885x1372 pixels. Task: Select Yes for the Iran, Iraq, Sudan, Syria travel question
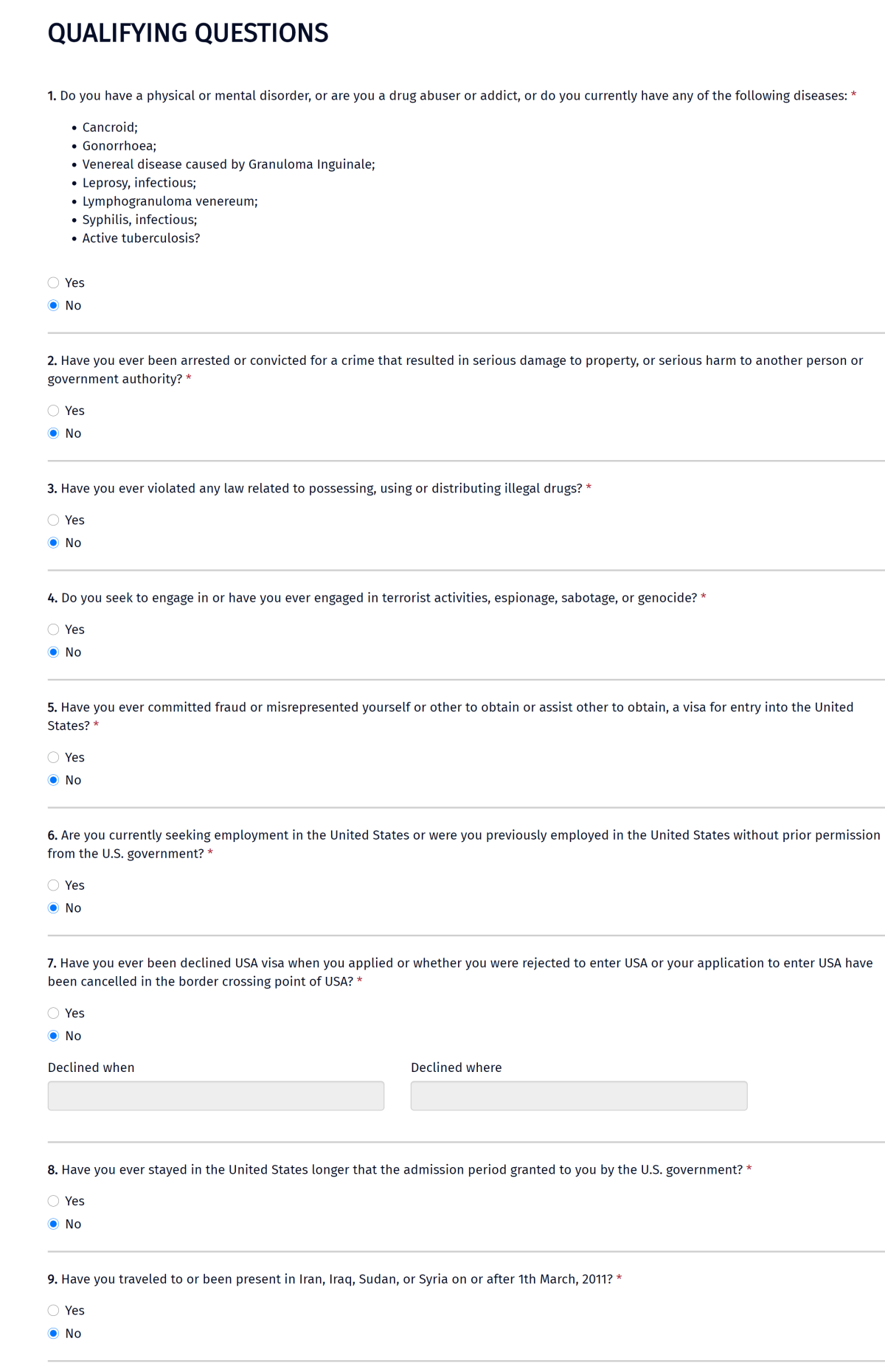pos(54,1309)
